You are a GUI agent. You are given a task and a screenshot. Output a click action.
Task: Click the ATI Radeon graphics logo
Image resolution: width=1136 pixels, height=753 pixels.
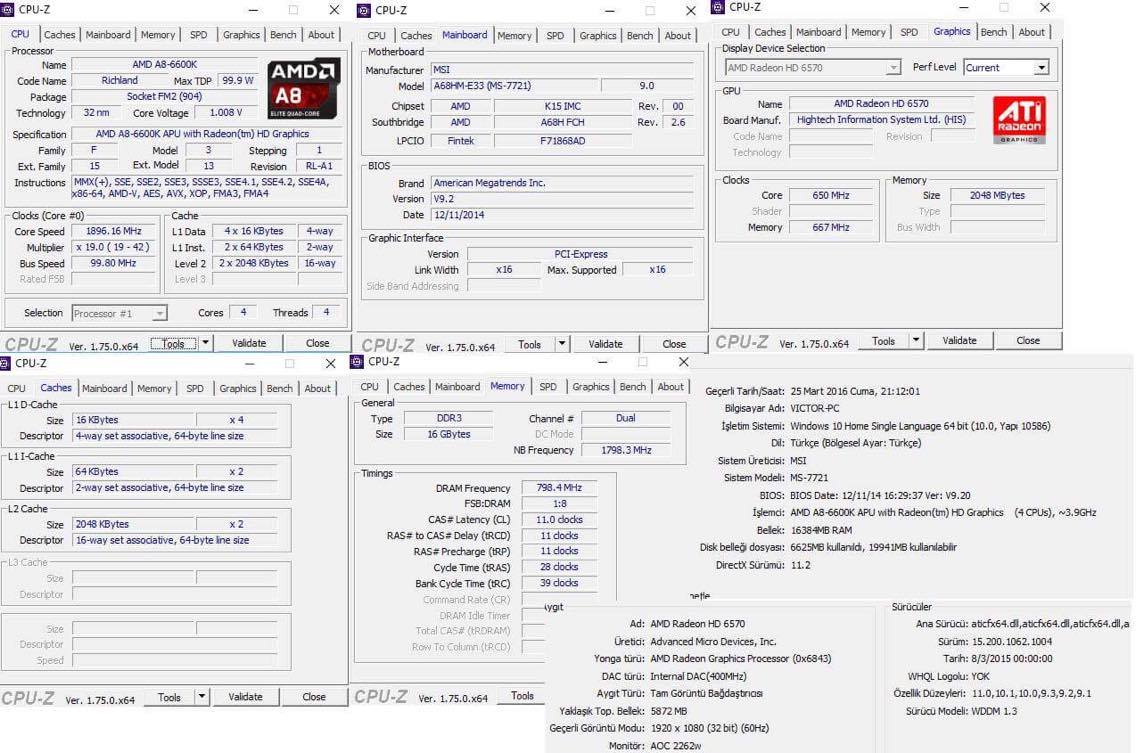[x=1019, y=120]
